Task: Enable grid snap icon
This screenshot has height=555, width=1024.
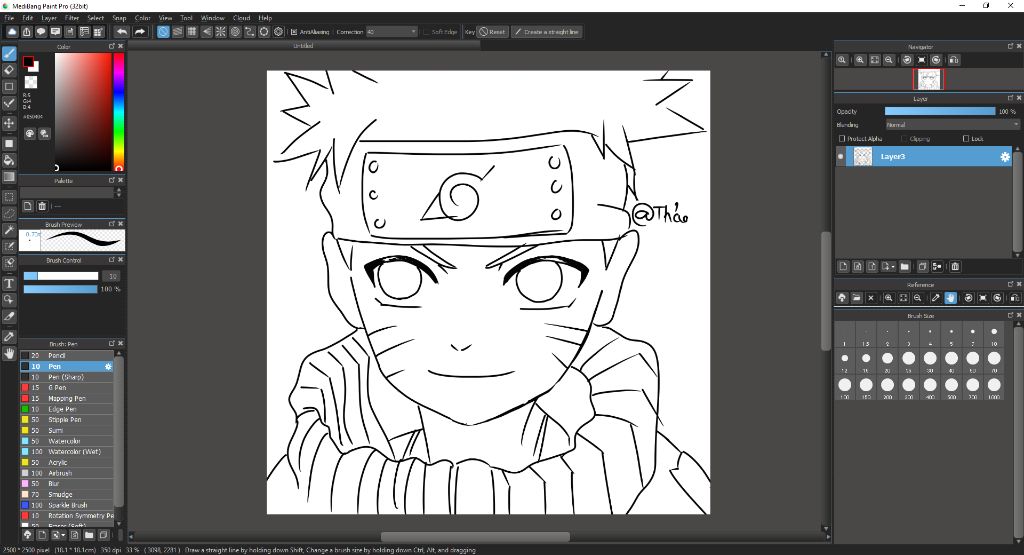Action: pyautogui.click(x=192, y=31)
